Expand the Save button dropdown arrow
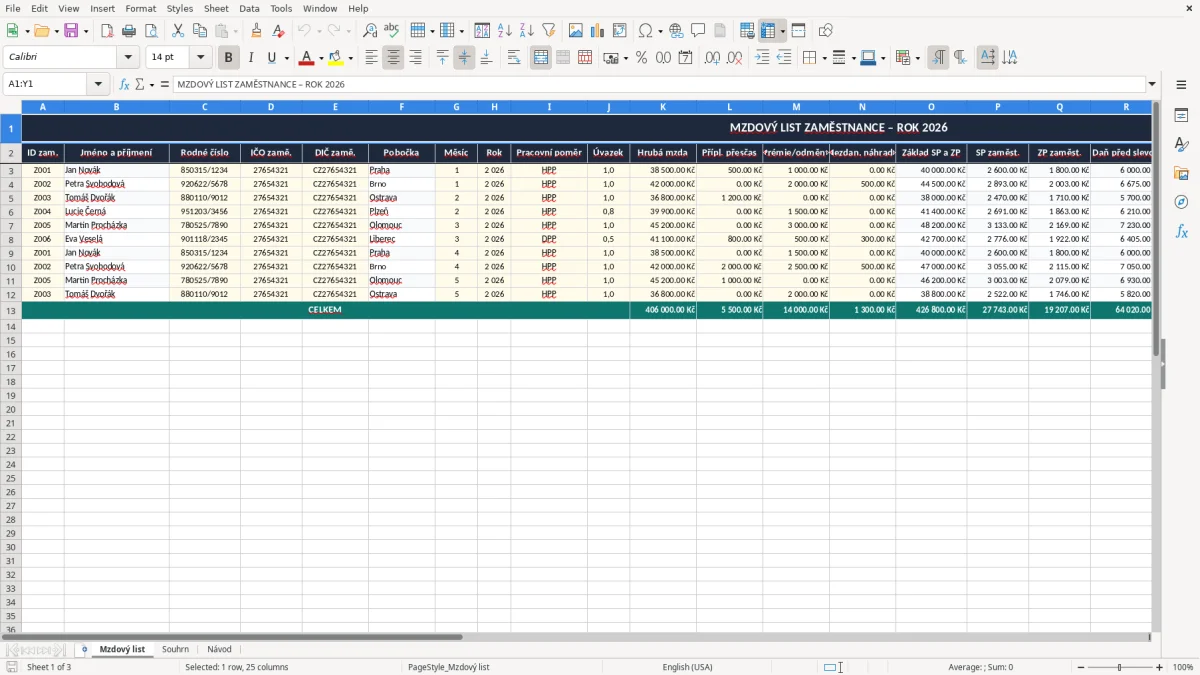This screenshot has height=675, width=1200. [86, 31]
